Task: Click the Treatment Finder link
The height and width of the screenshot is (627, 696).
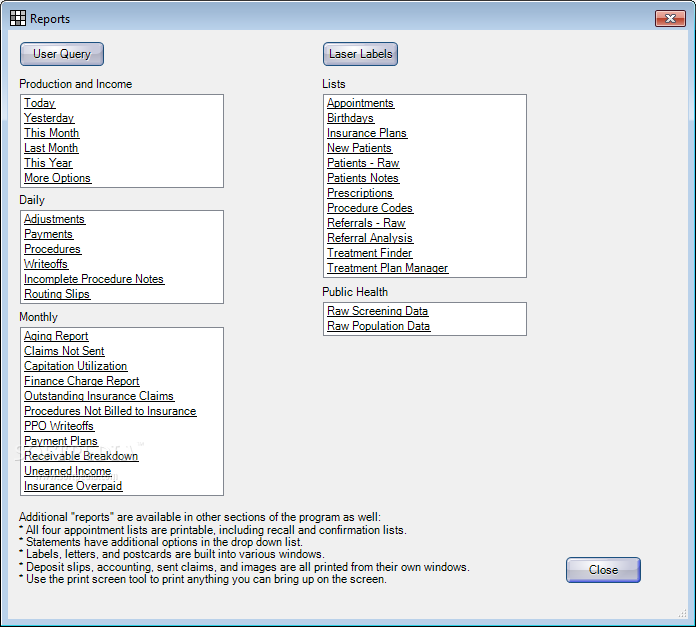Action: (369, 253)
